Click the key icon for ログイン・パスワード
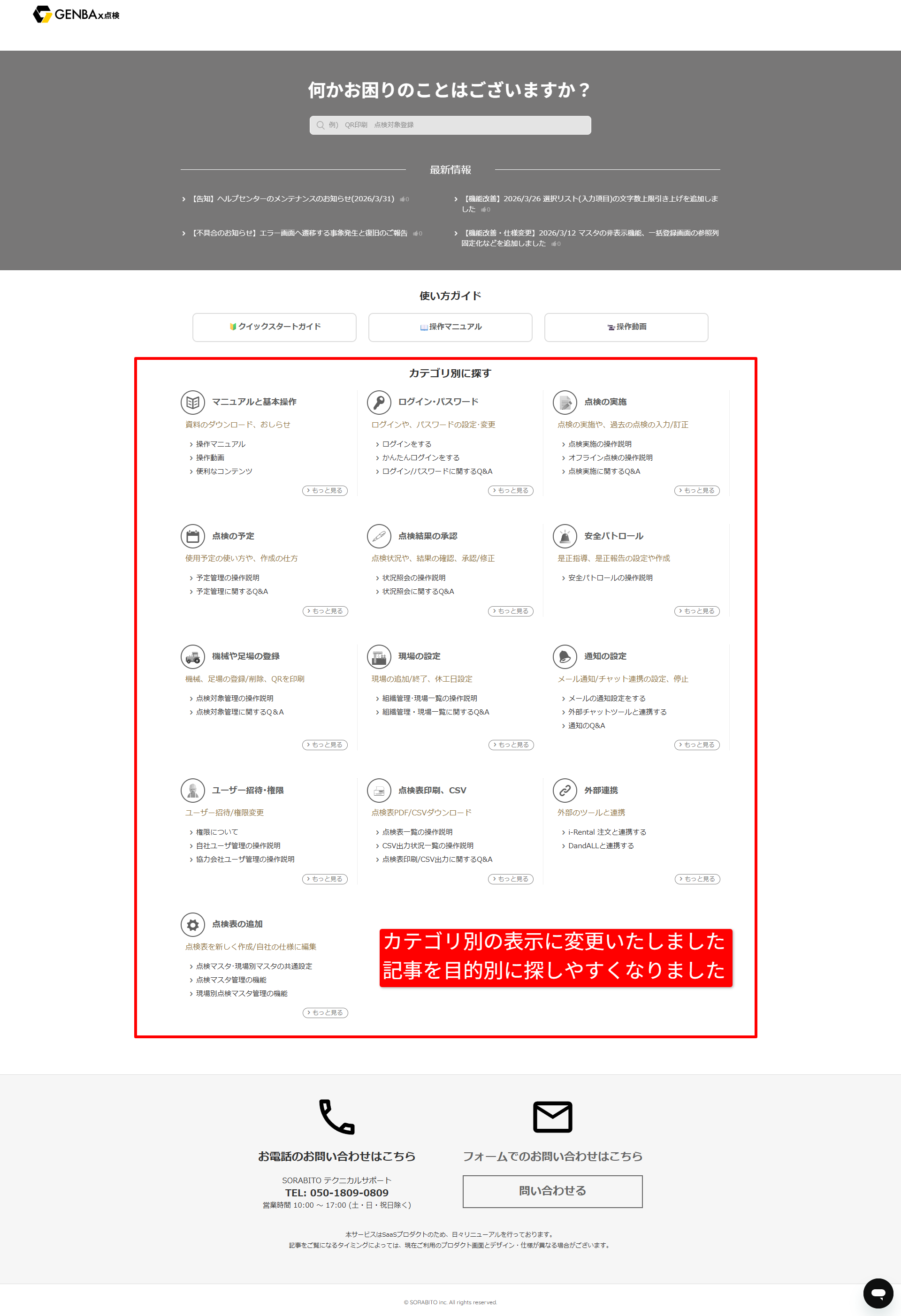Screen dimensions: 901x1316 [x=379, y=402]
